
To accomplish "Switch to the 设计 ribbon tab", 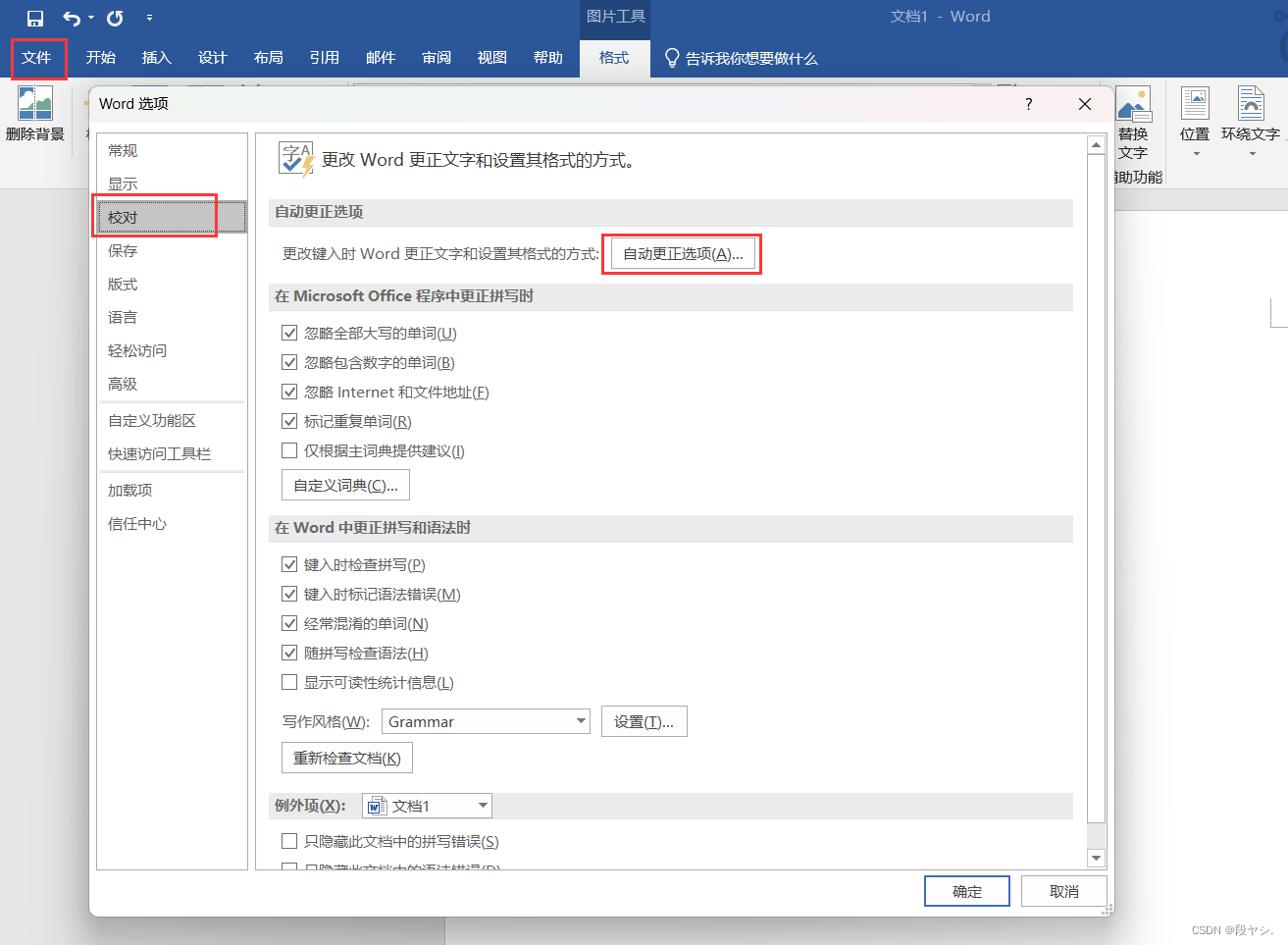I will coord(212,58).
